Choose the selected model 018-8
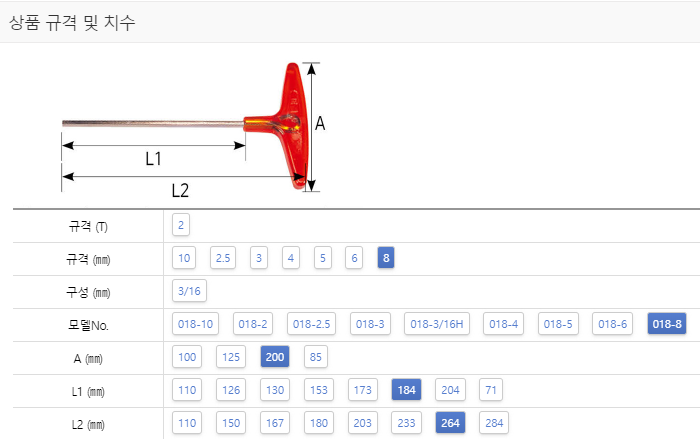Viewport: 700px width, 439px height. [667, 324]
